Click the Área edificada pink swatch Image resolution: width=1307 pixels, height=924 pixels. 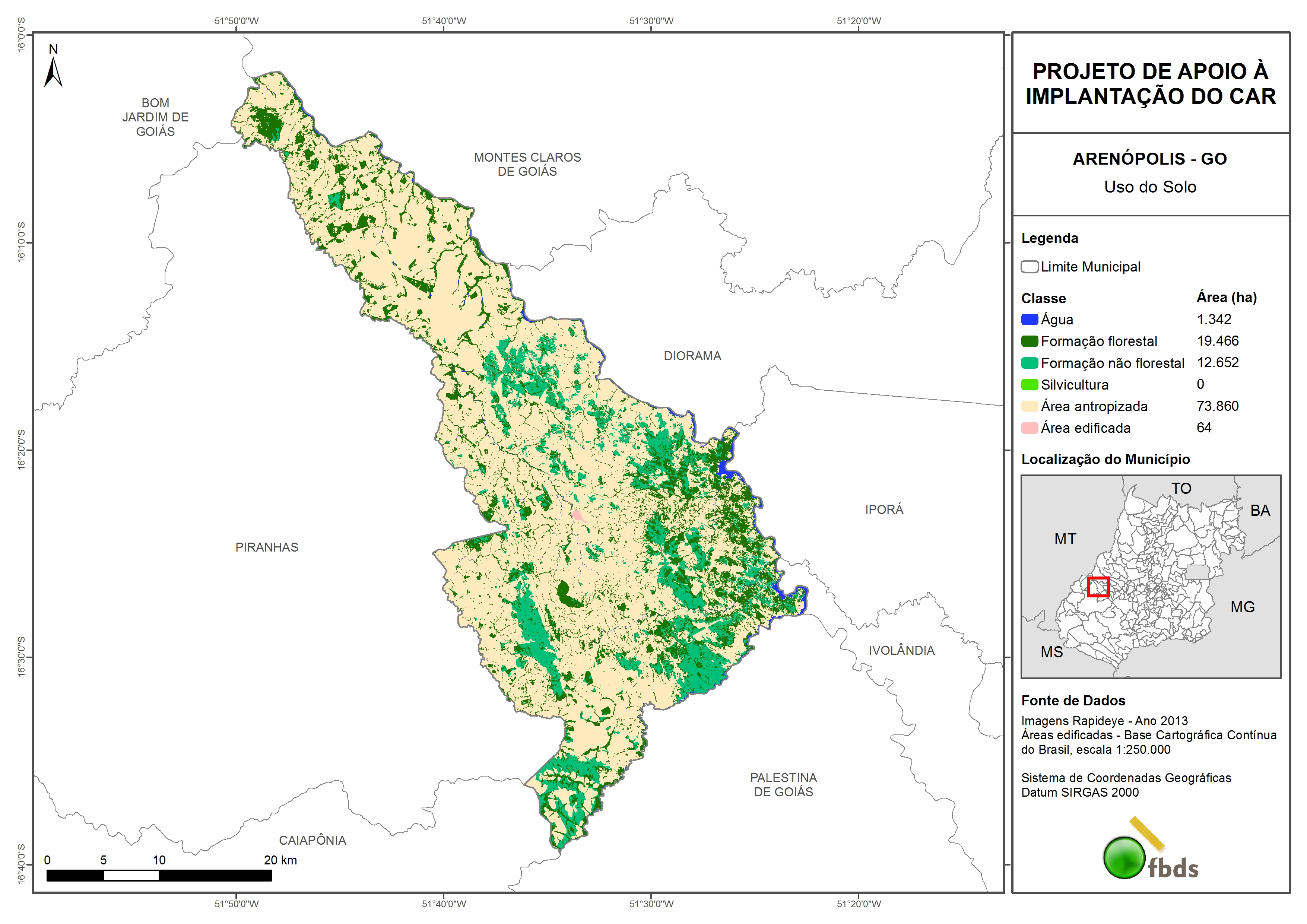1029,428
